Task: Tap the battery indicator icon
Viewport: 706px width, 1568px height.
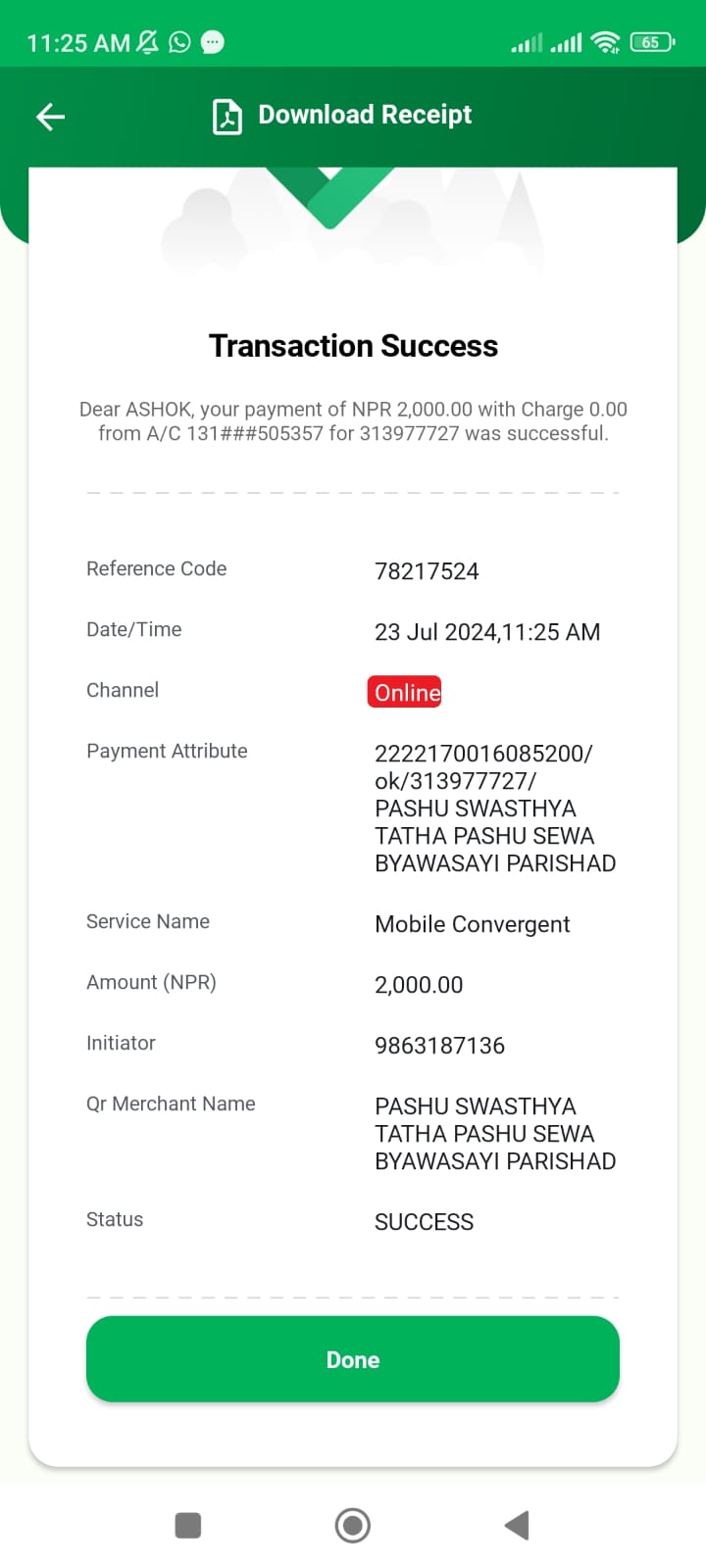Action: pos(652,42)
